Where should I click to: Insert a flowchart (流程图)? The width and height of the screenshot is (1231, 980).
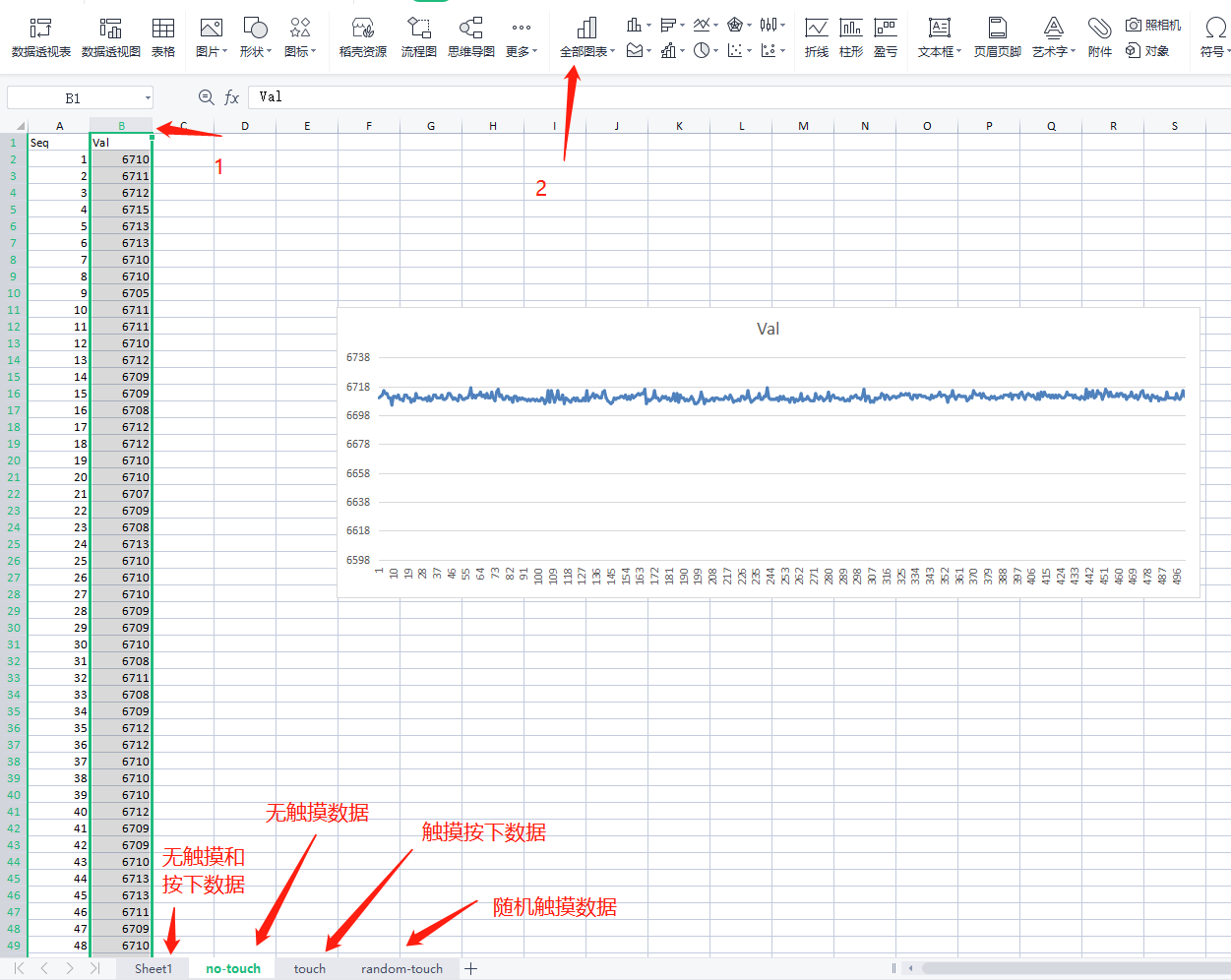(x=419, y=37)
